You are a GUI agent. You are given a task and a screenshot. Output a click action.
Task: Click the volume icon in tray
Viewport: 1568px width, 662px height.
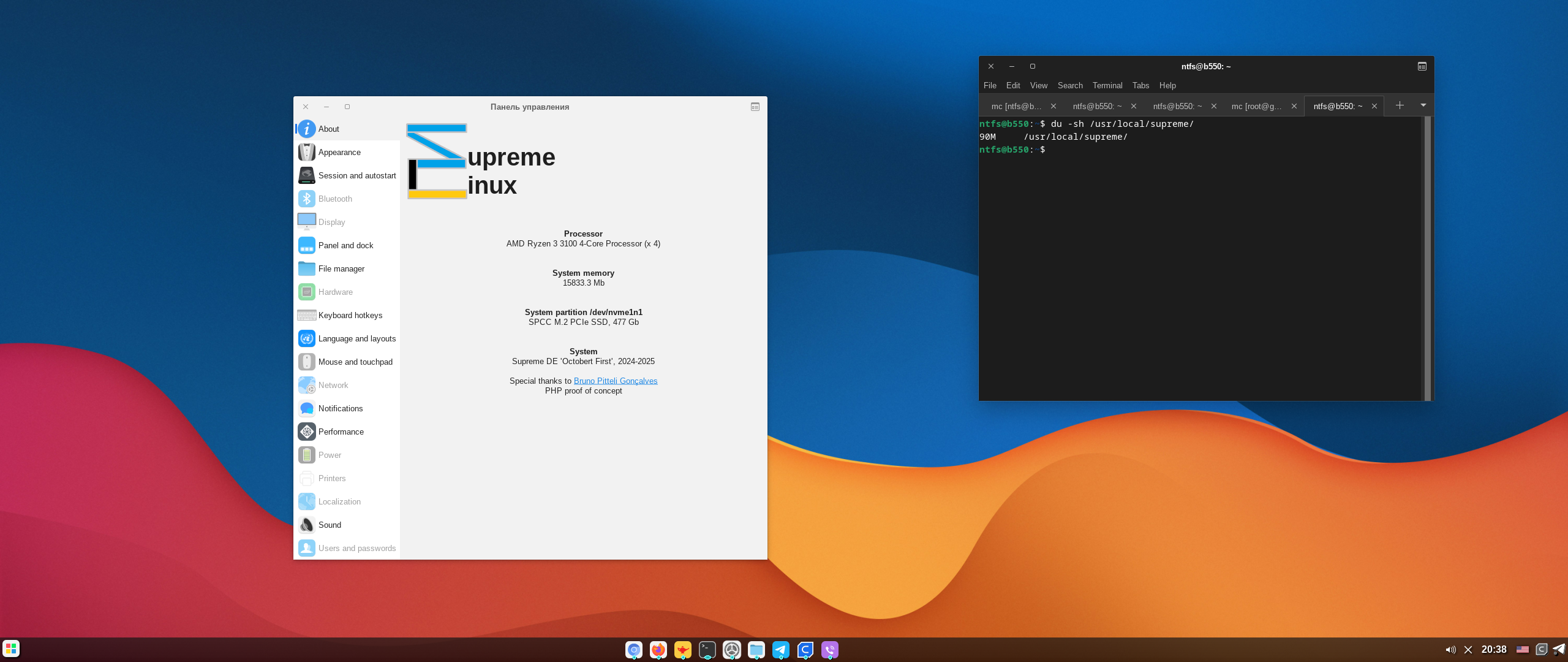1450,650
